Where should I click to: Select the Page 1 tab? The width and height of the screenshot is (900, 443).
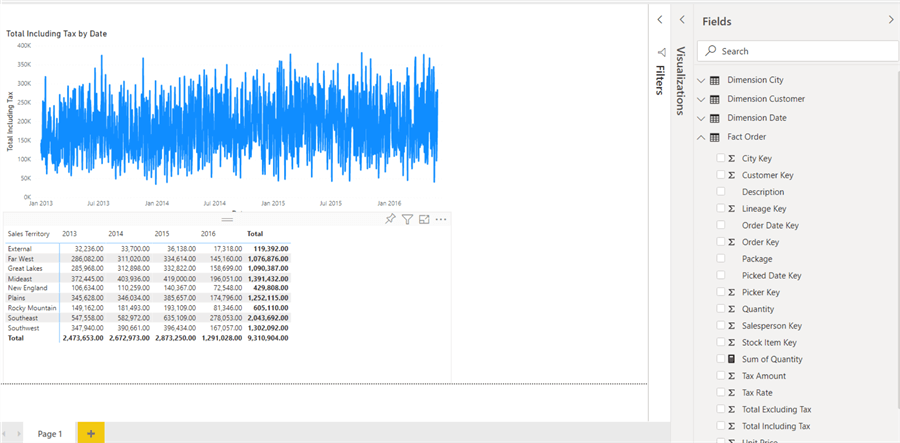pyautogui.click(x=50, y=434)
